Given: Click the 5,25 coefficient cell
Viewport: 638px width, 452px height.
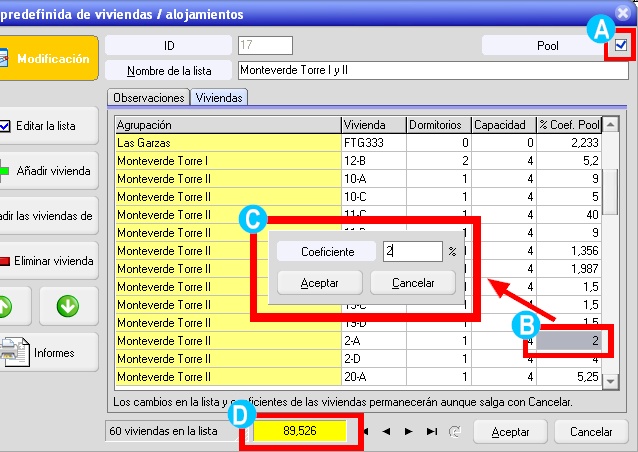Looking at the screenshot, I should tap(569, 377).
